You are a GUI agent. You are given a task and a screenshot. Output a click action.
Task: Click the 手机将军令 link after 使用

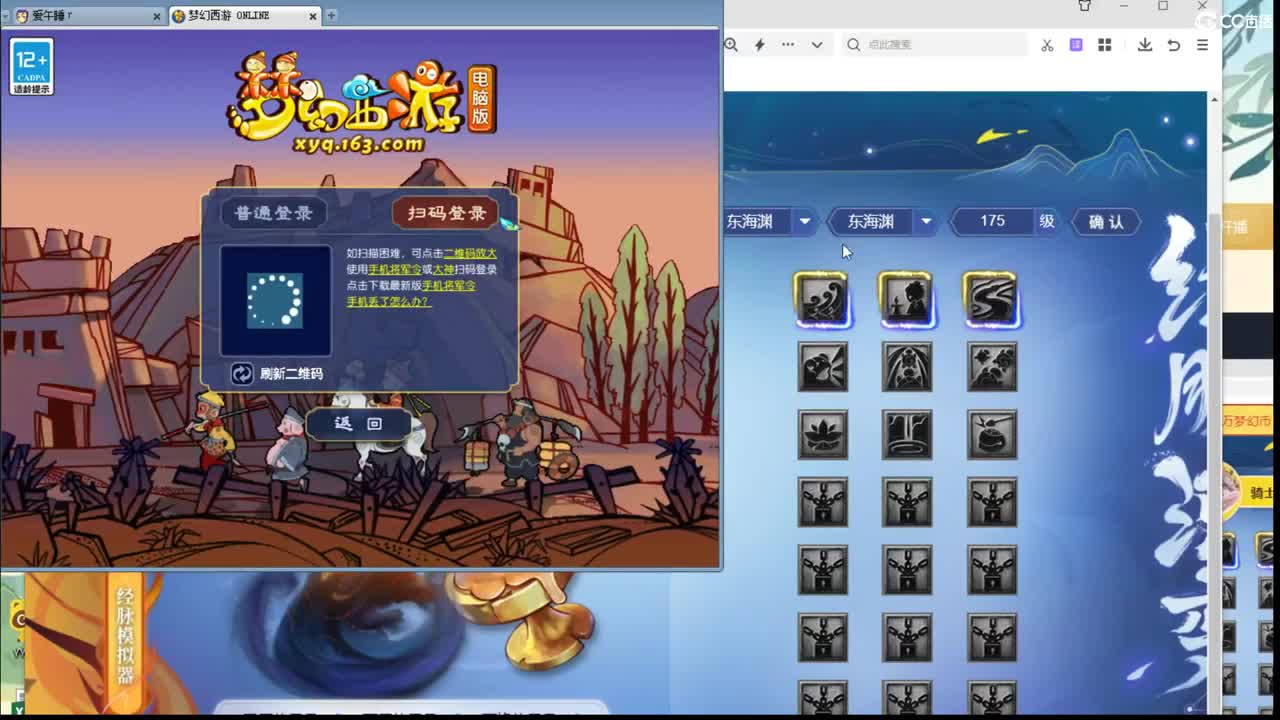(x=395, y=269)
